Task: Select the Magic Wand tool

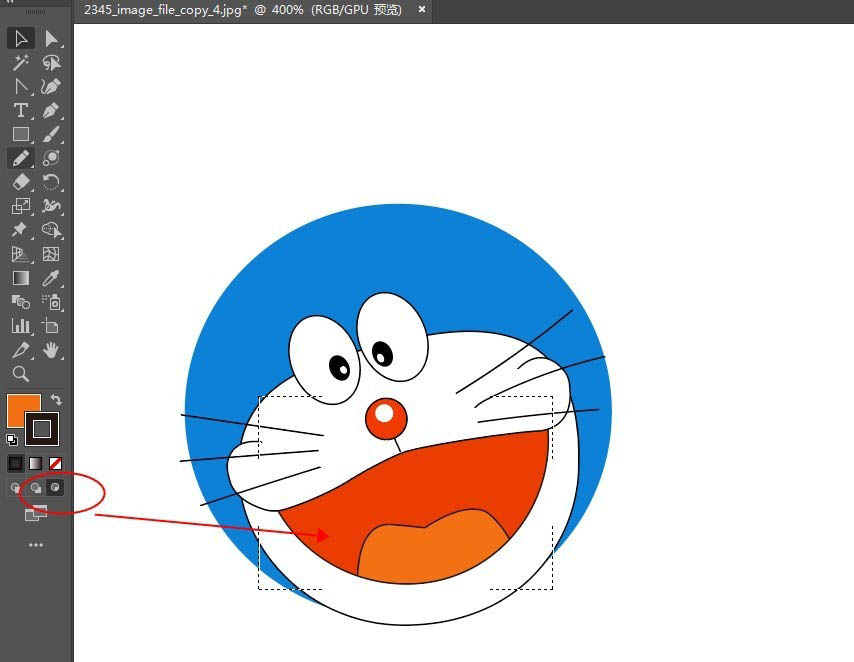Action: tap(21, 63)
